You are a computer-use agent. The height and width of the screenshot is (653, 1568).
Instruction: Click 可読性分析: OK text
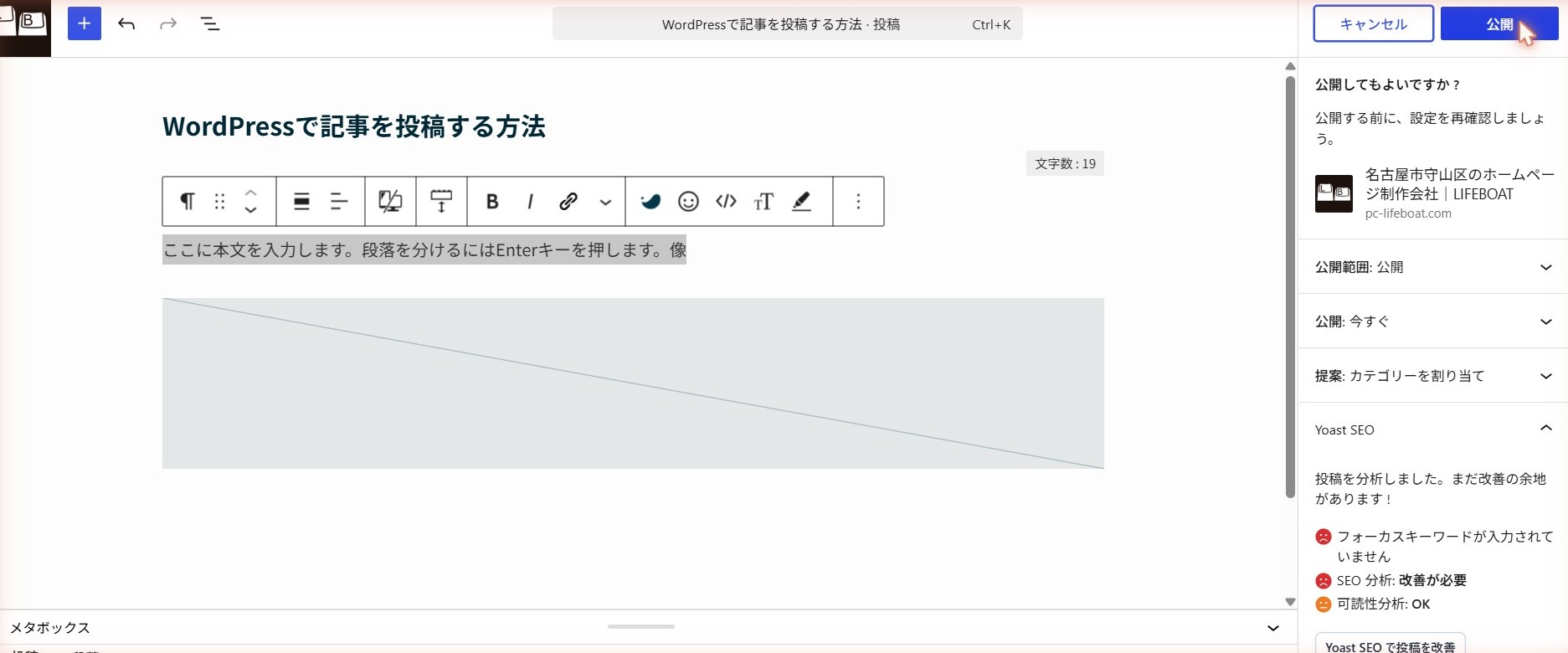(1383, 604)
